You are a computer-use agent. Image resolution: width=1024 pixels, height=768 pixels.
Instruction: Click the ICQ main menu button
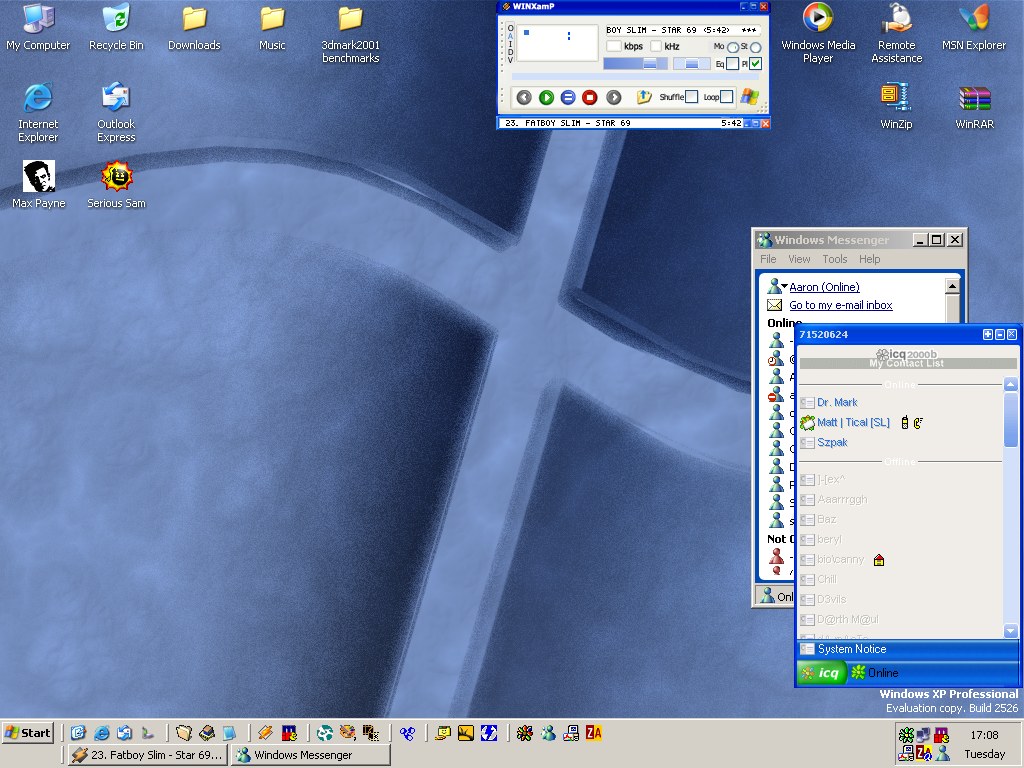822,673
